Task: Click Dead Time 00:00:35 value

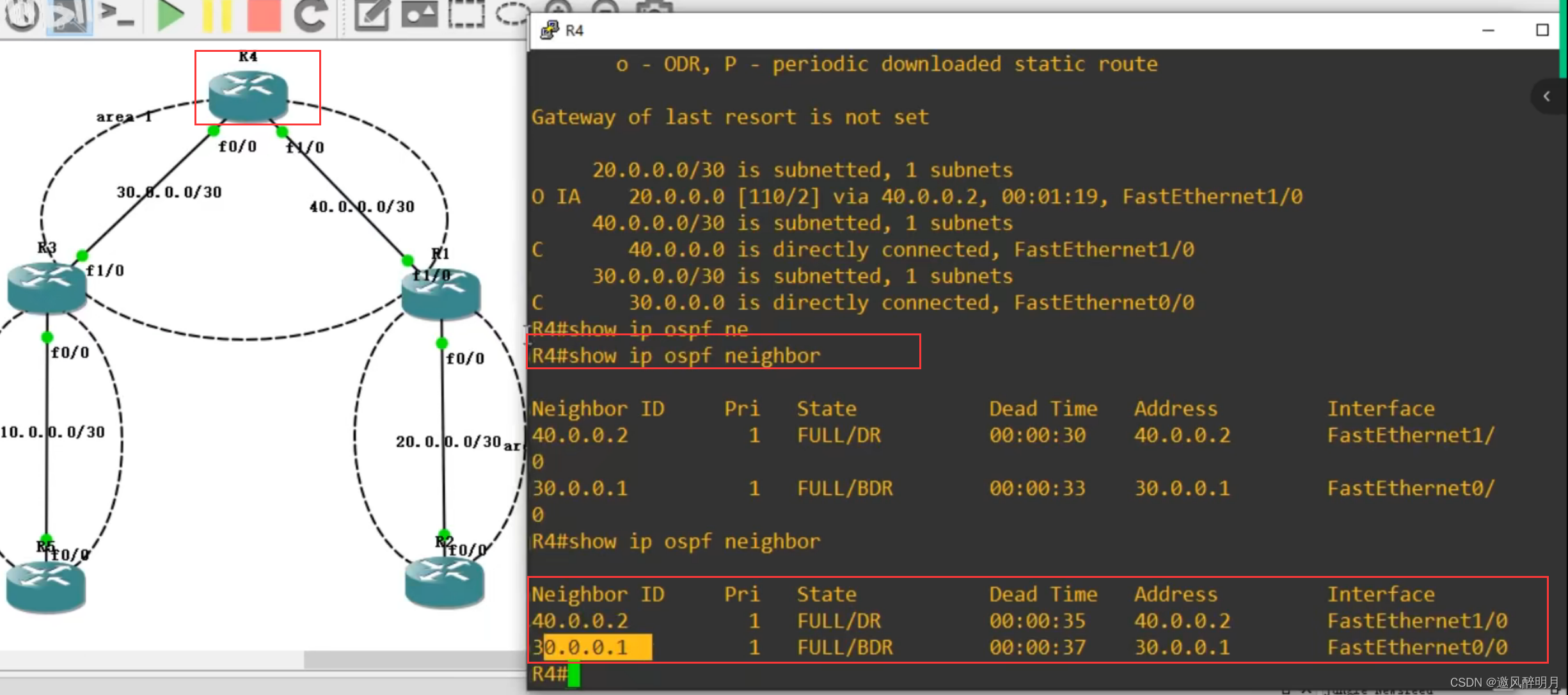Action: pos(1038,621)
